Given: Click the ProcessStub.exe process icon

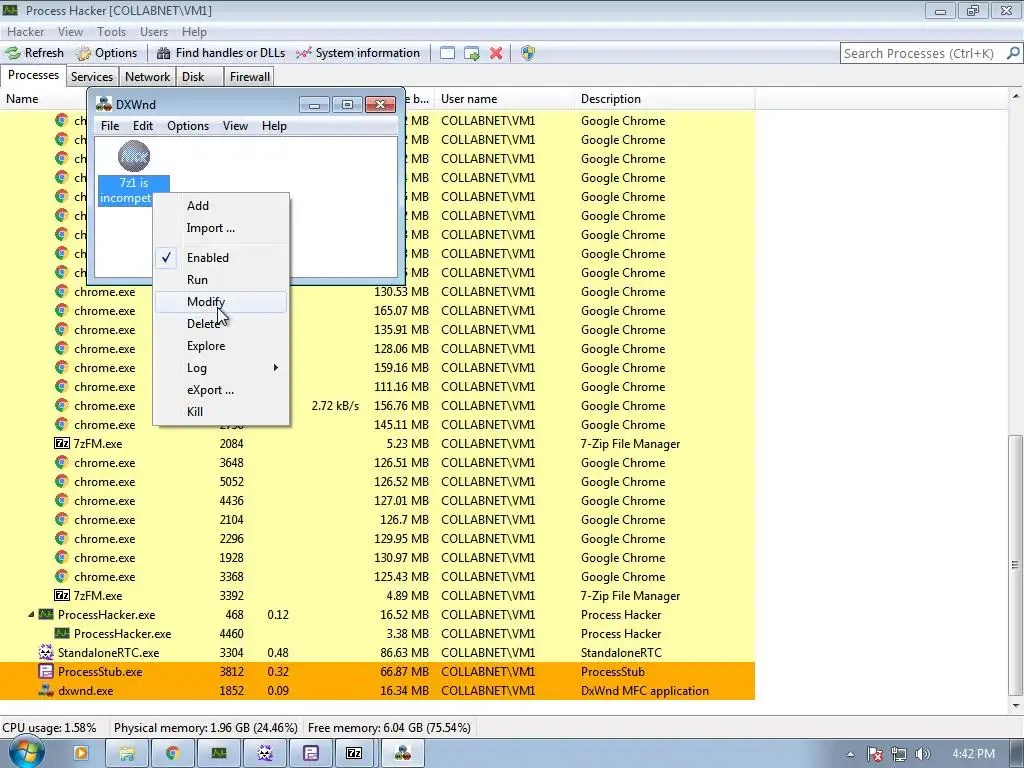Looking at the screenshot, I should click(x=46, y=671).
